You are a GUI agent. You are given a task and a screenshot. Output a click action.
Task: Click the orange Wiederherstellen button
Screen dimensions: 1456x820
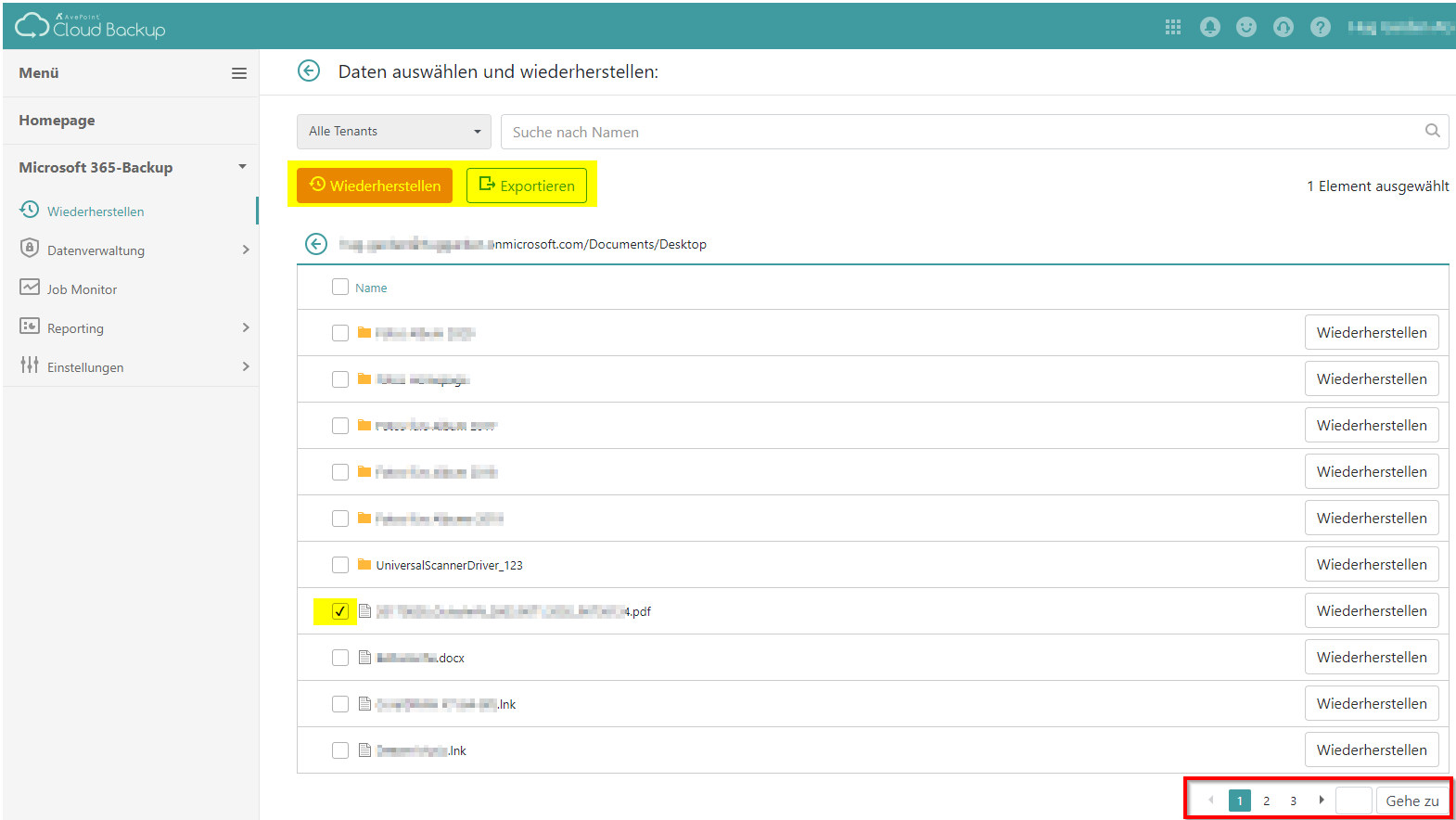coord(375,186)
